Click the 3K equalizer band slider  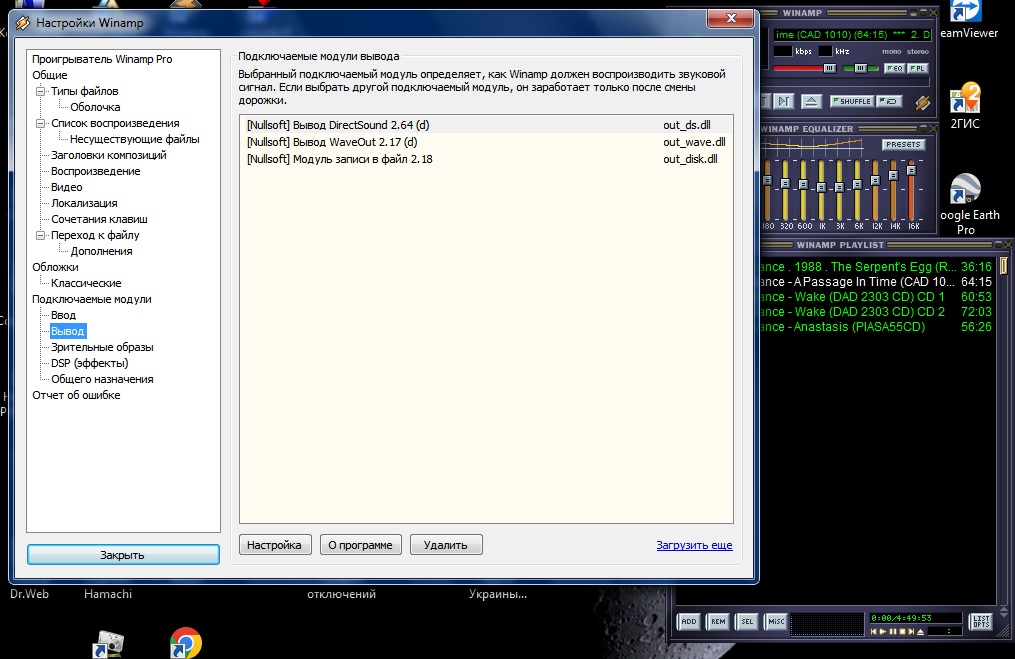tap(839, 189)
